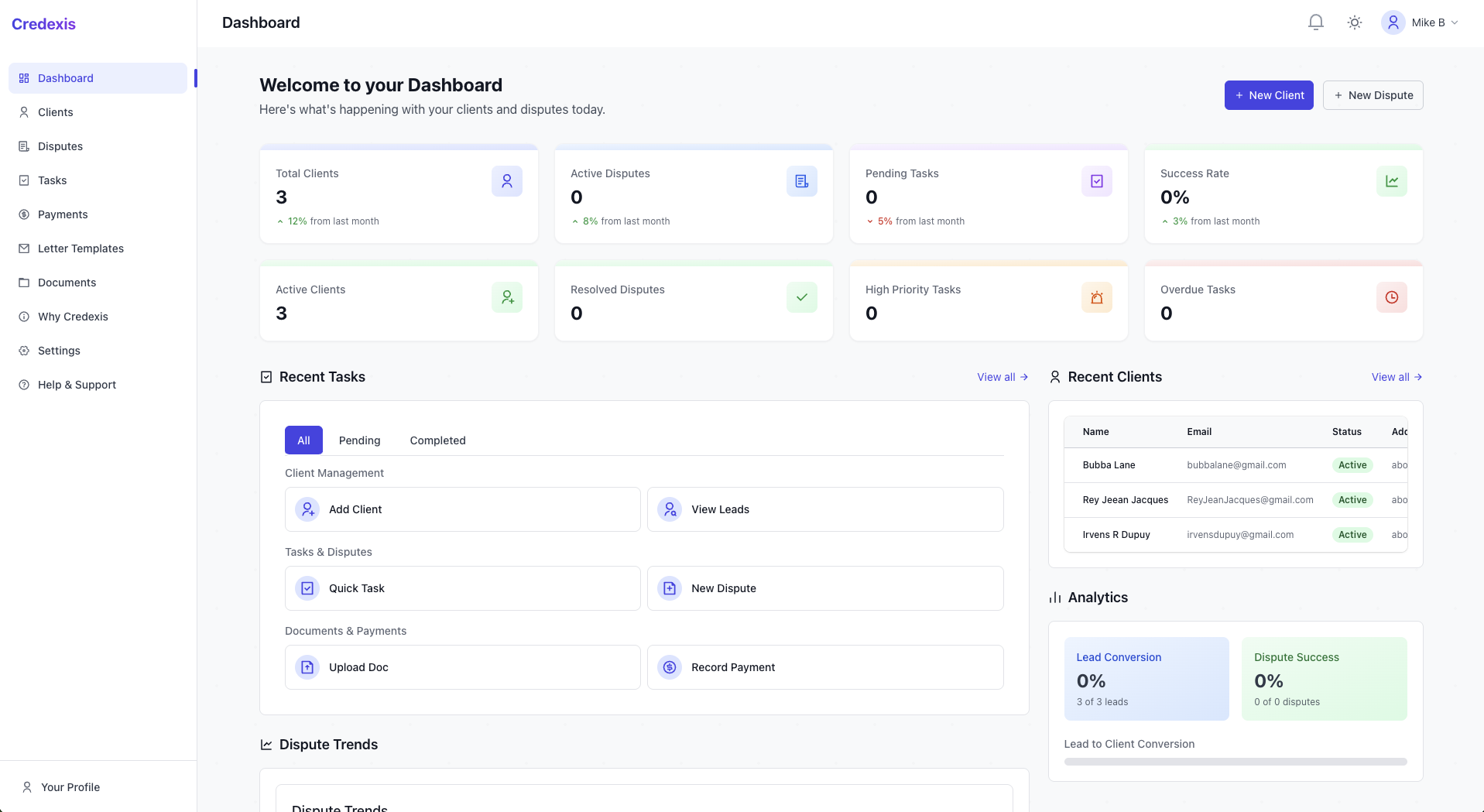This screenshot has height=812, width=1484.
Task: Go to Disputes in sidebar
Action: tap(98, 146)
